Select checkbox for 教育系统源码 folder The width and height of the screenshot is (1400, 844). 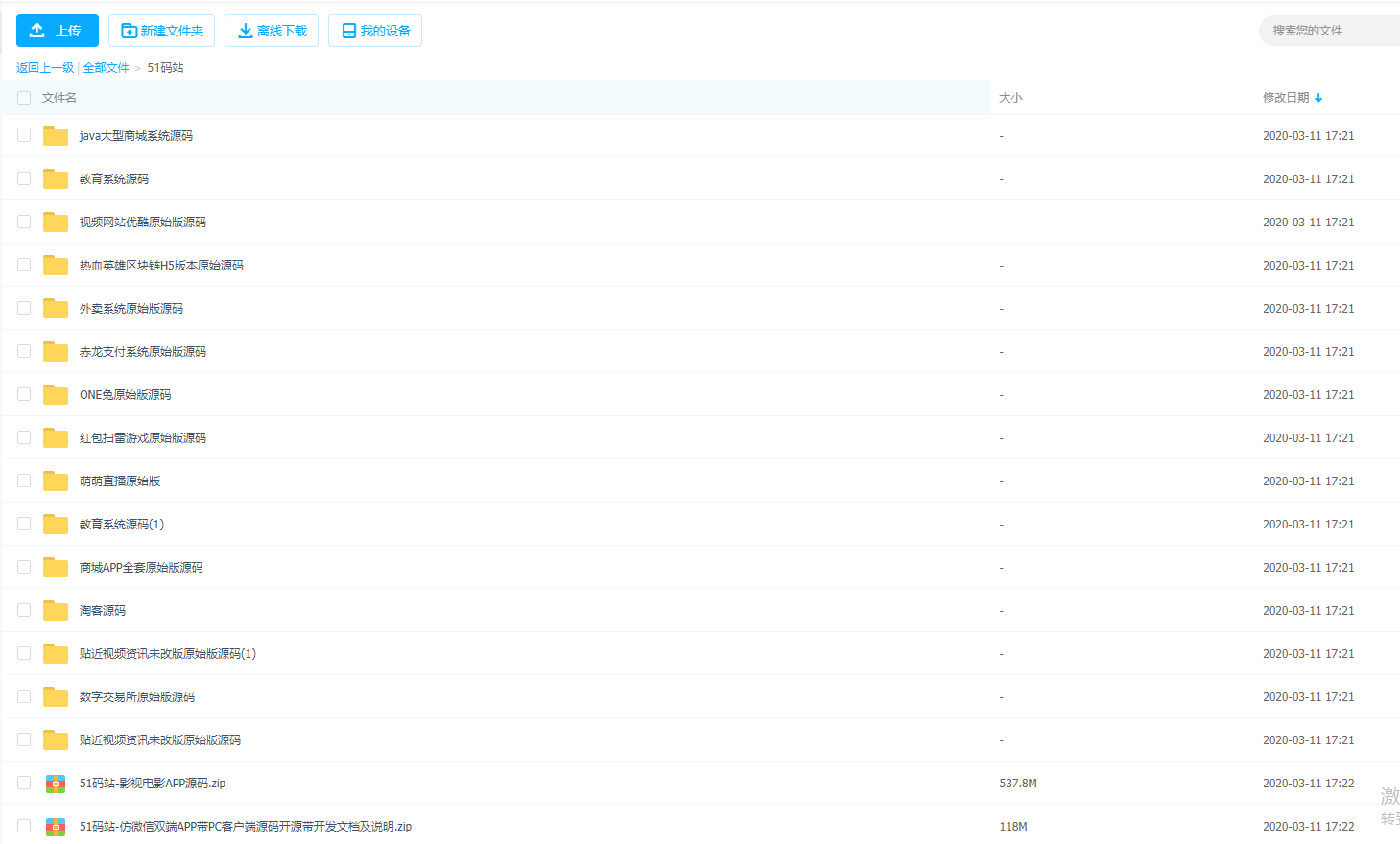tap(24, 179)
